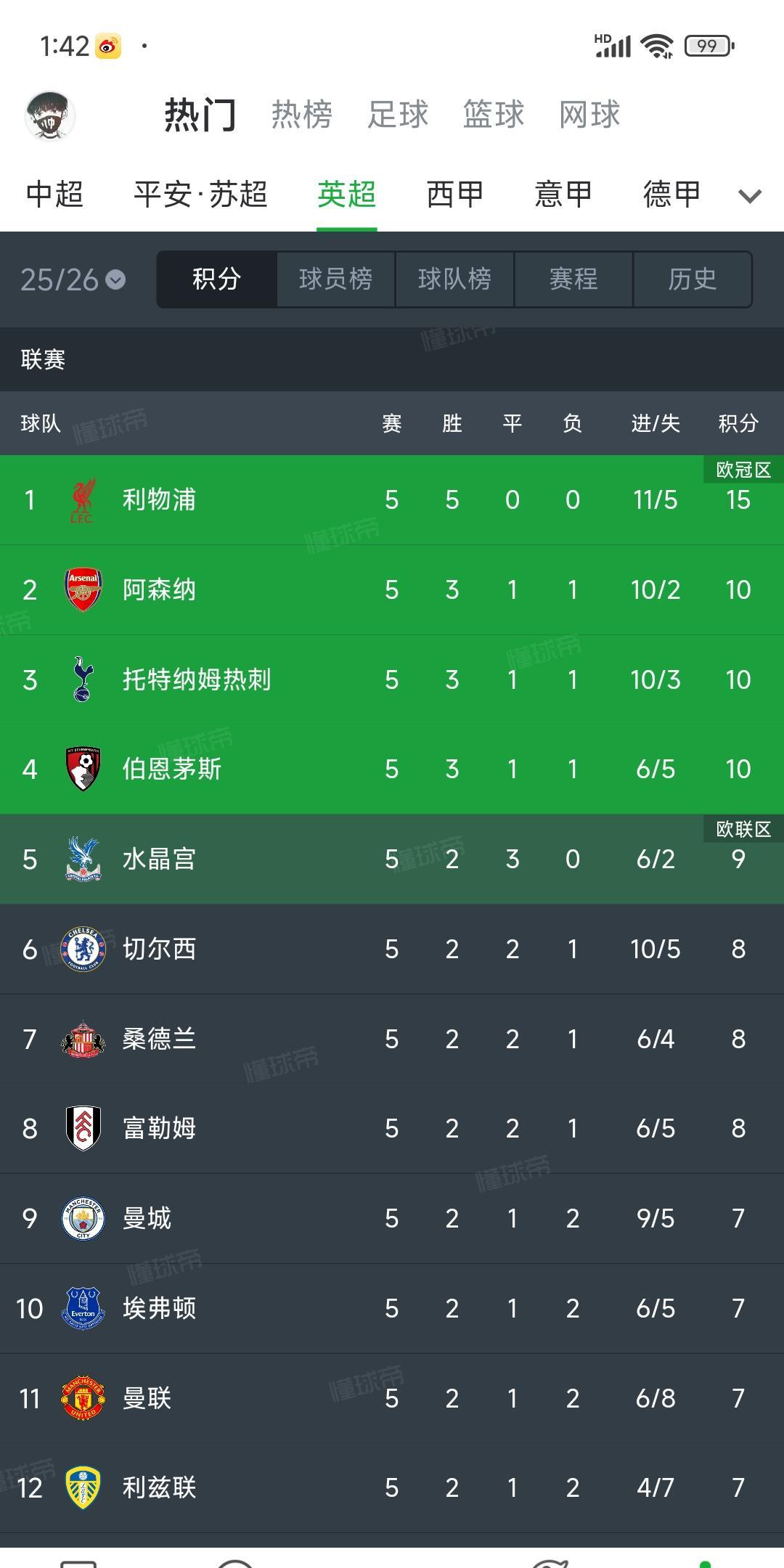
Task: Tap the Everton club badge
Action: (x=83, y=1308)
